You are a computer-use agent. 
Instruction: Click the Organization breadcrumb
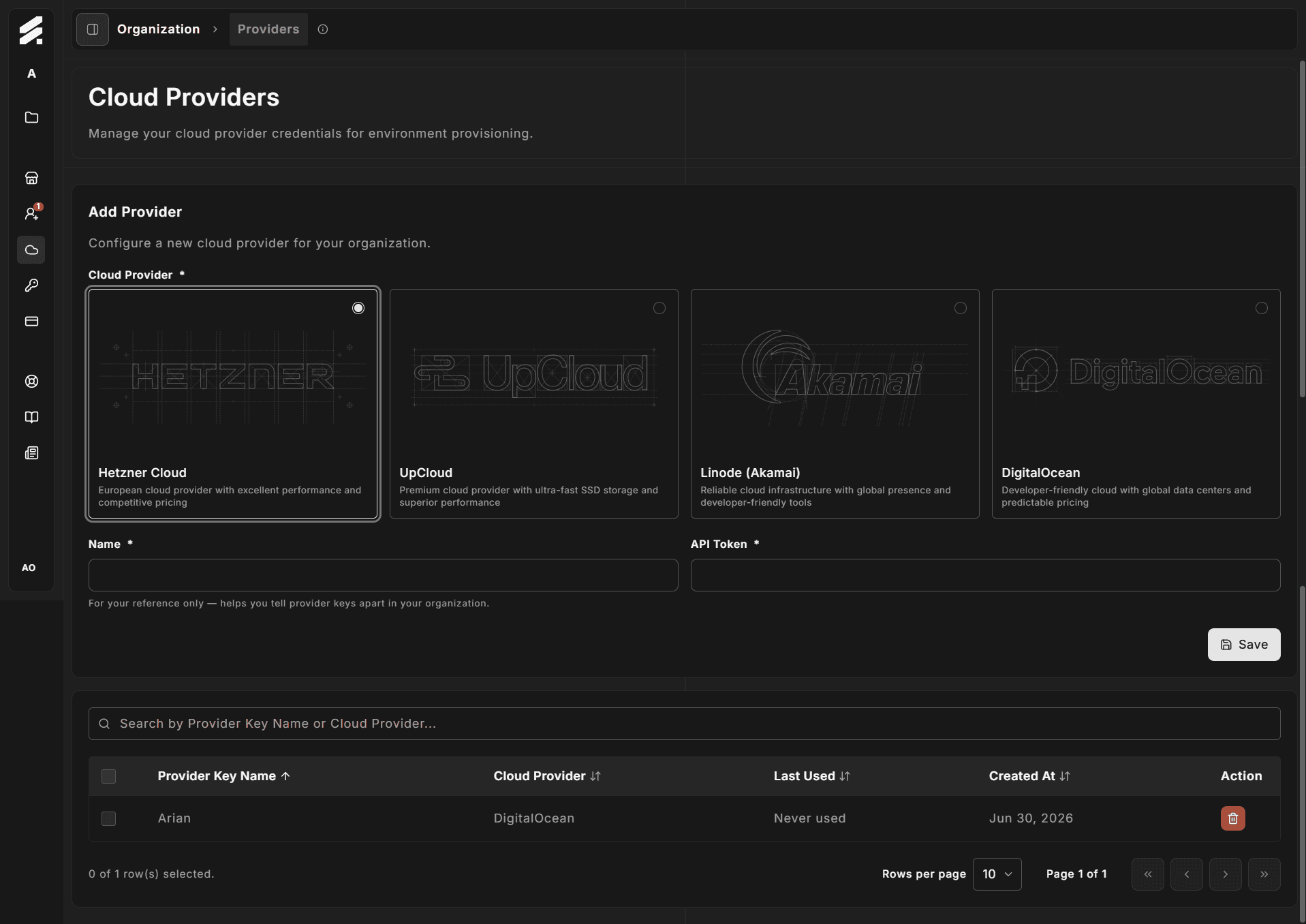tap(159, 29)
